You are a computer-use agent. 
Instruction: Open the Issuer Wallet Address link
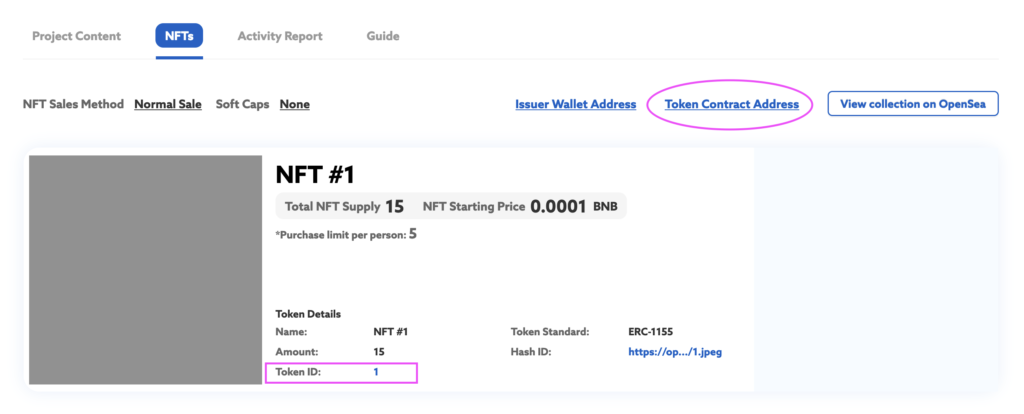(575, 104)
